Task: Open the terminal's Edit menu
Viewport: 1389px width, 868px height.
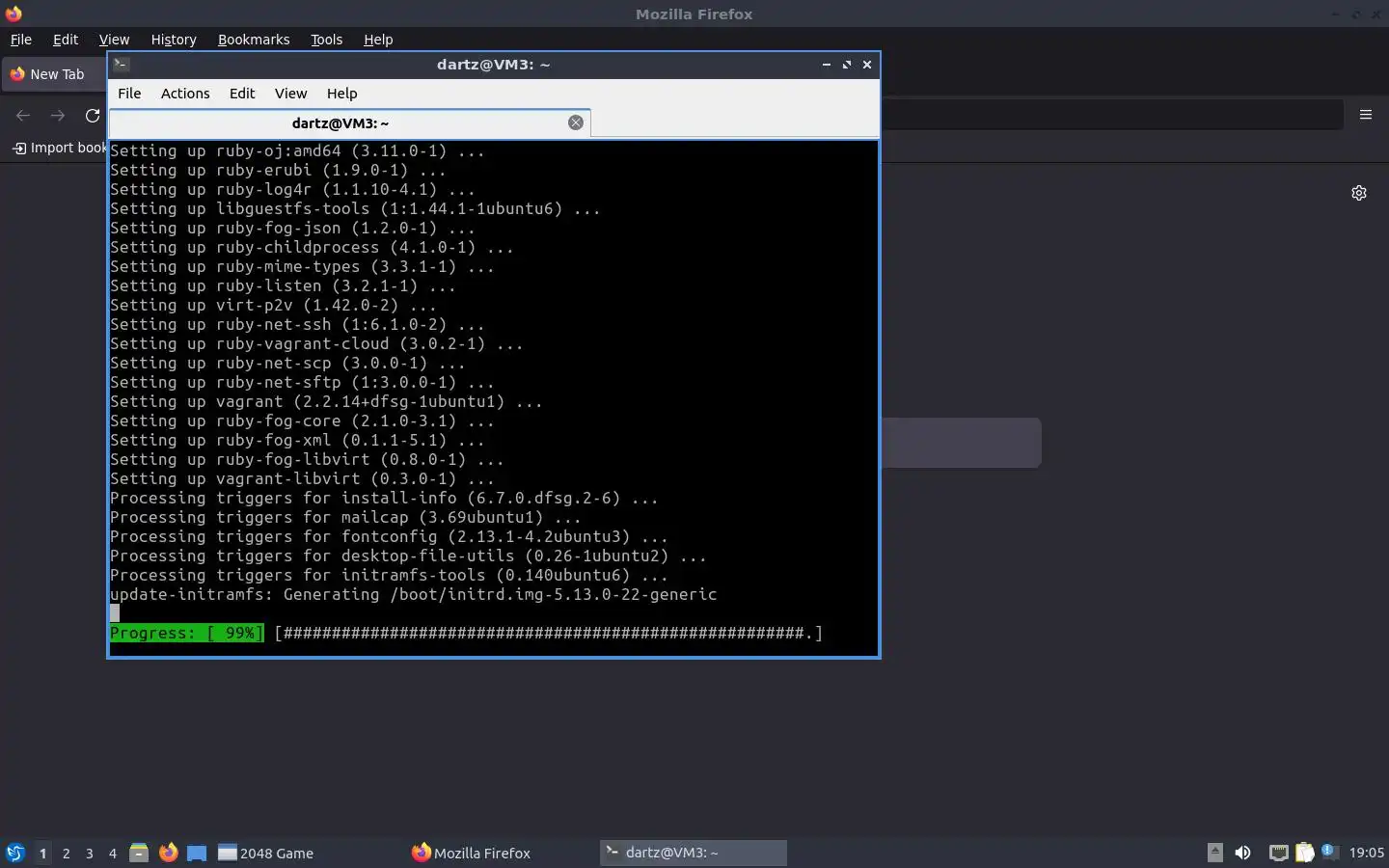Action: (x=242, y=94)
